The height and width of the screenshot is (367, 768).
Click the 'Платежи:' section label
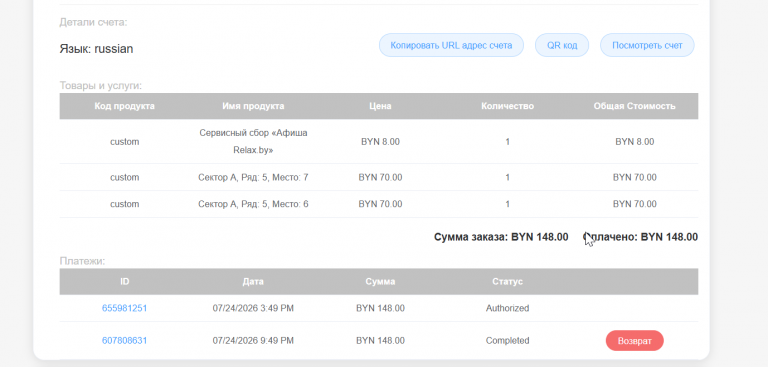coord(82,261)
